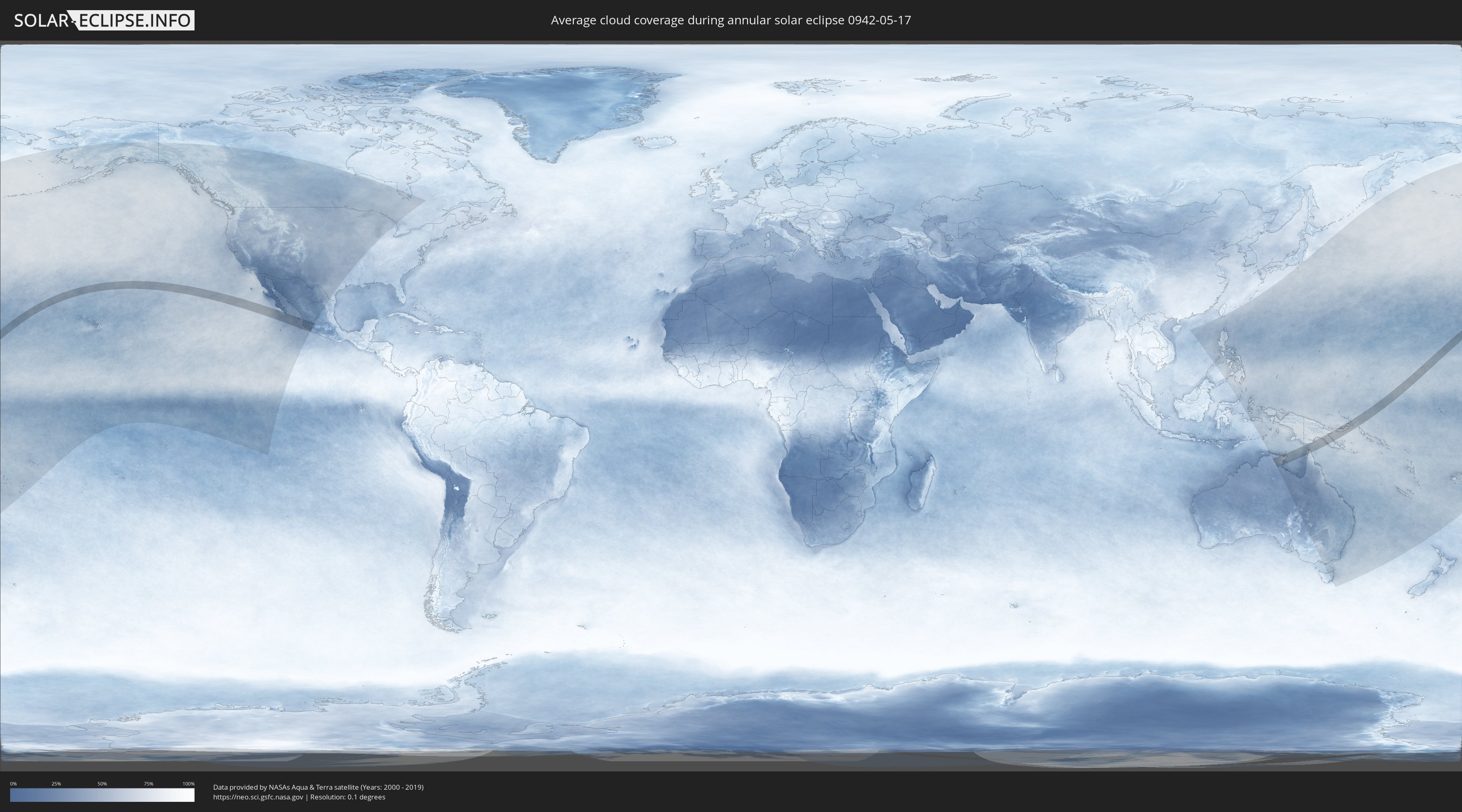Click the SOLAR-ECLIPSE.INFO logo

point(104,20)
